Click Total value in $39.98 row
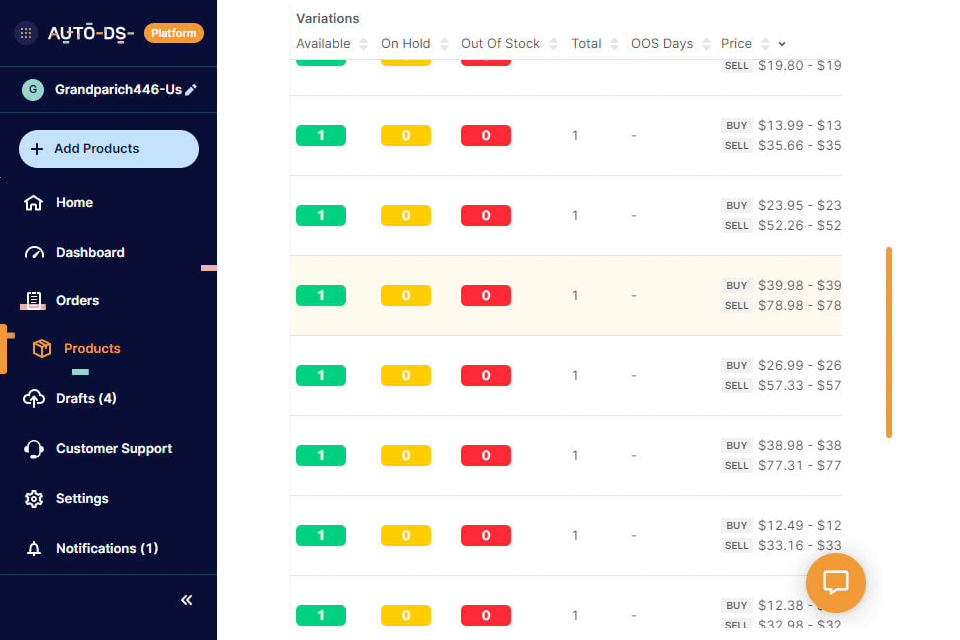This screenshot has height=640, width=960. pos(575,296)
